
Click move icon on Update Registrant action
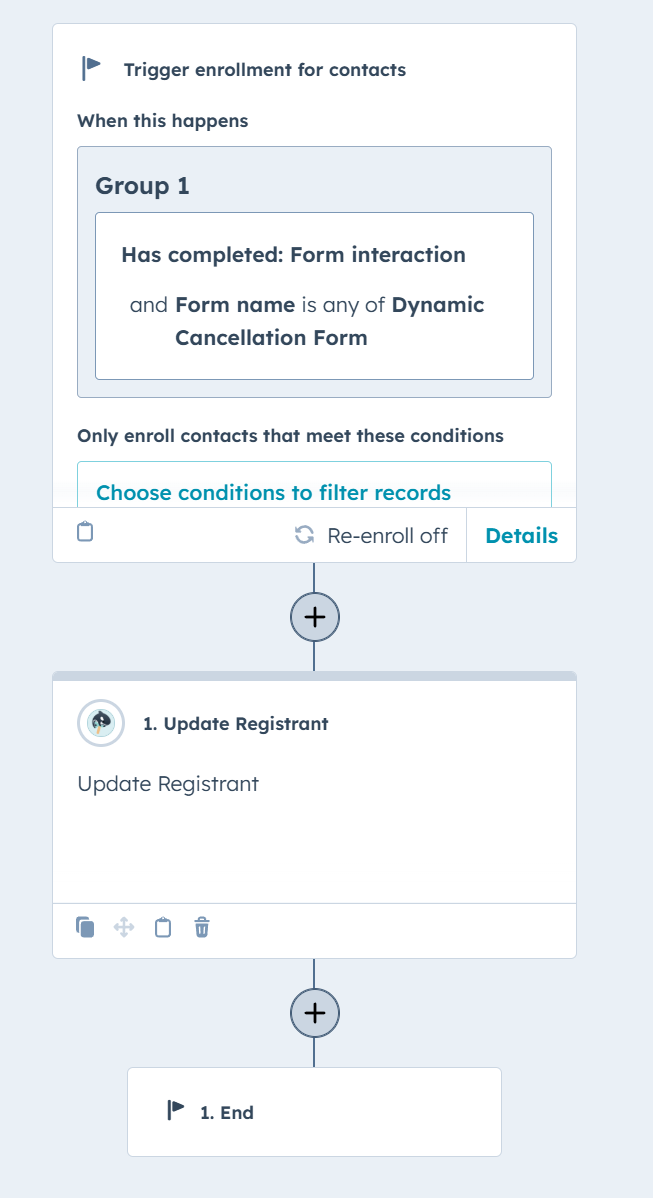[124, 928]
